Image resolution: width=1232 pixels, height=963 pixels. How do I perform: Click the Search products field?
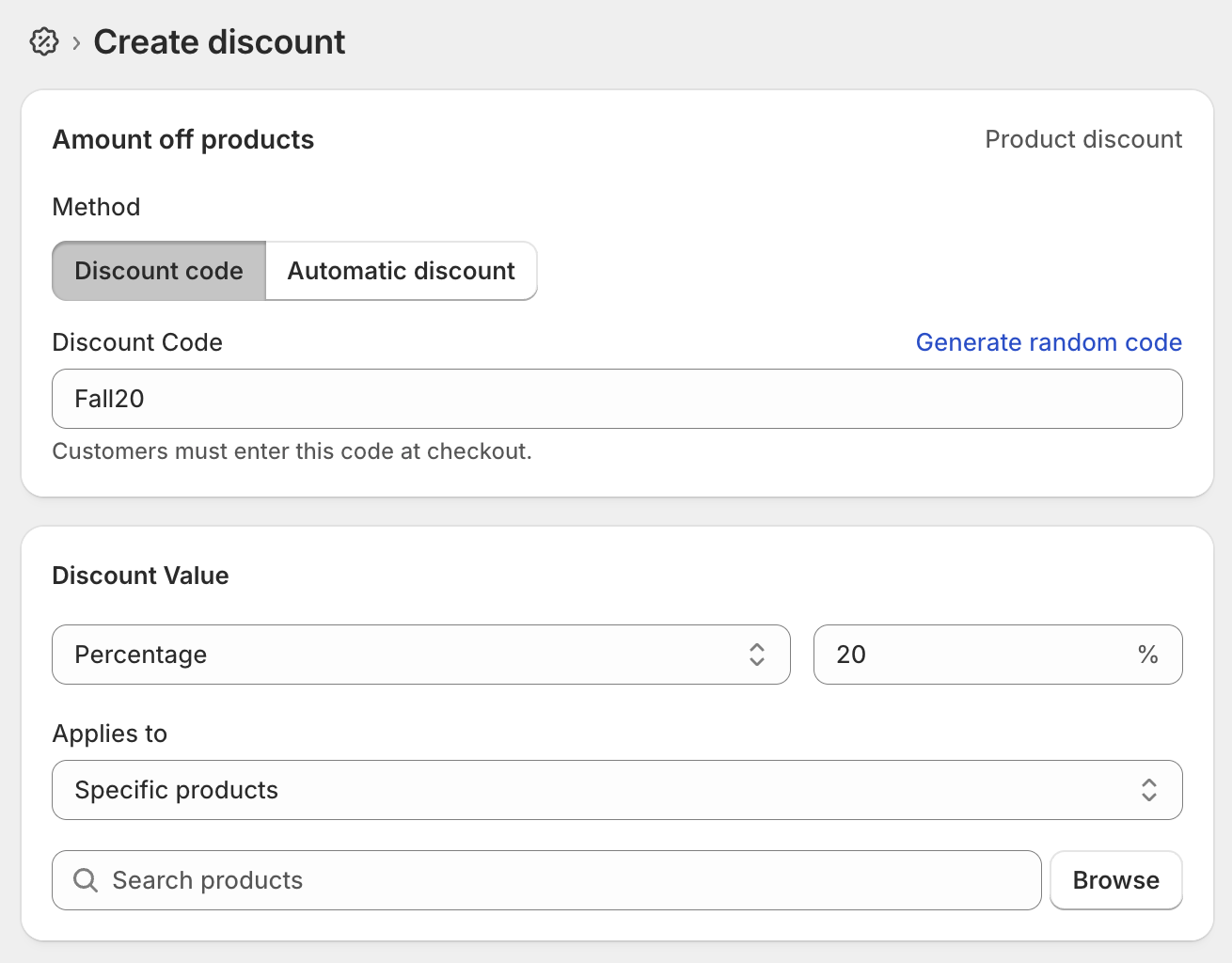pyautogui.click(x=546, y=880)
